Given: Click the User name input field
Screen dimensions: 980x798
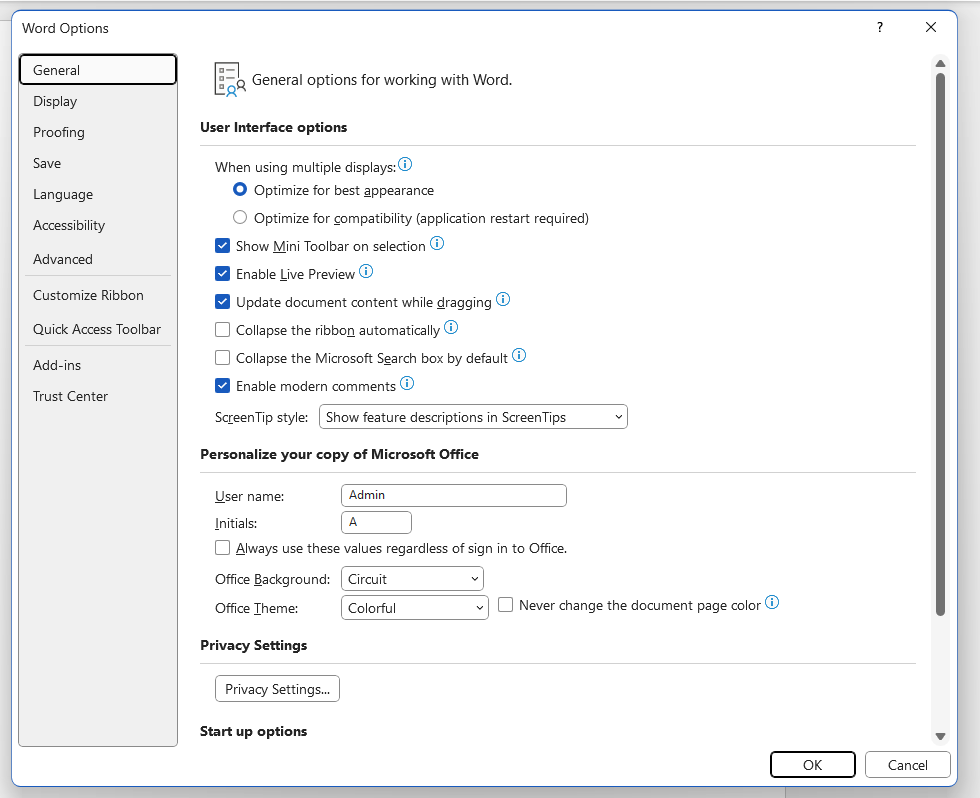Looking at the screenshot, I should click(454, 495).
